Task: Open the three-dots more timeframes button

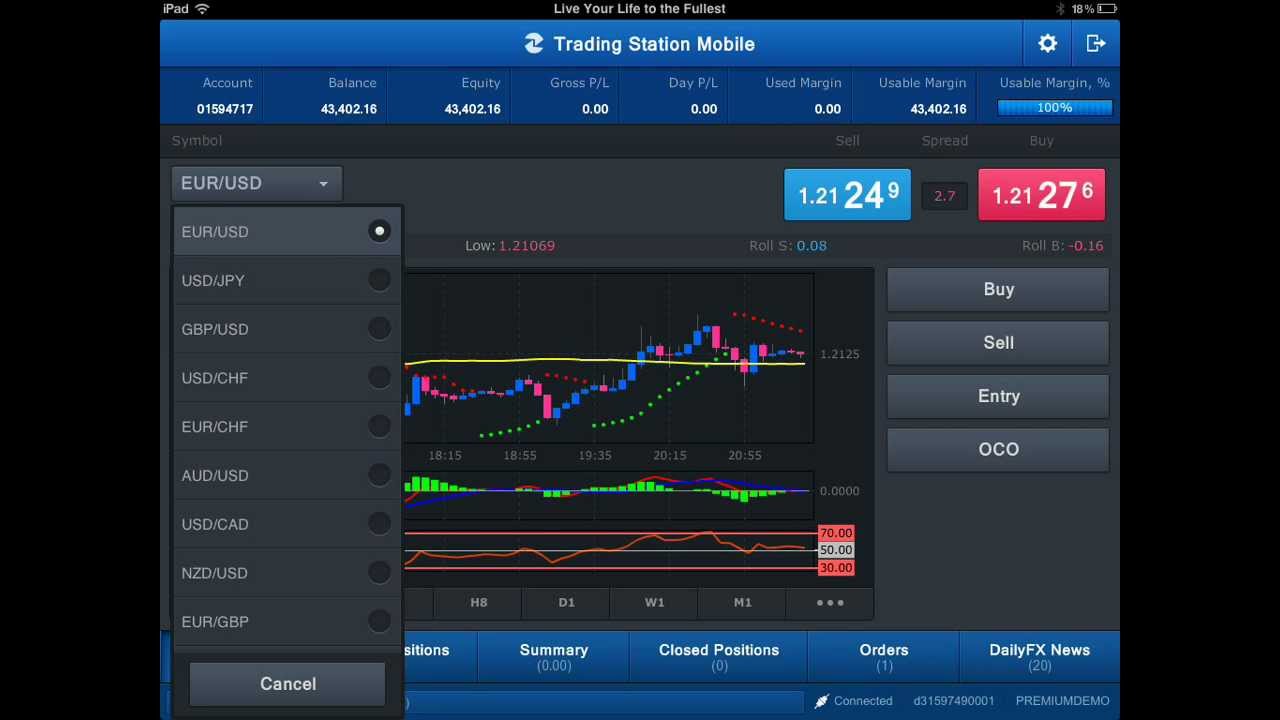Action: tap(830, 602)
